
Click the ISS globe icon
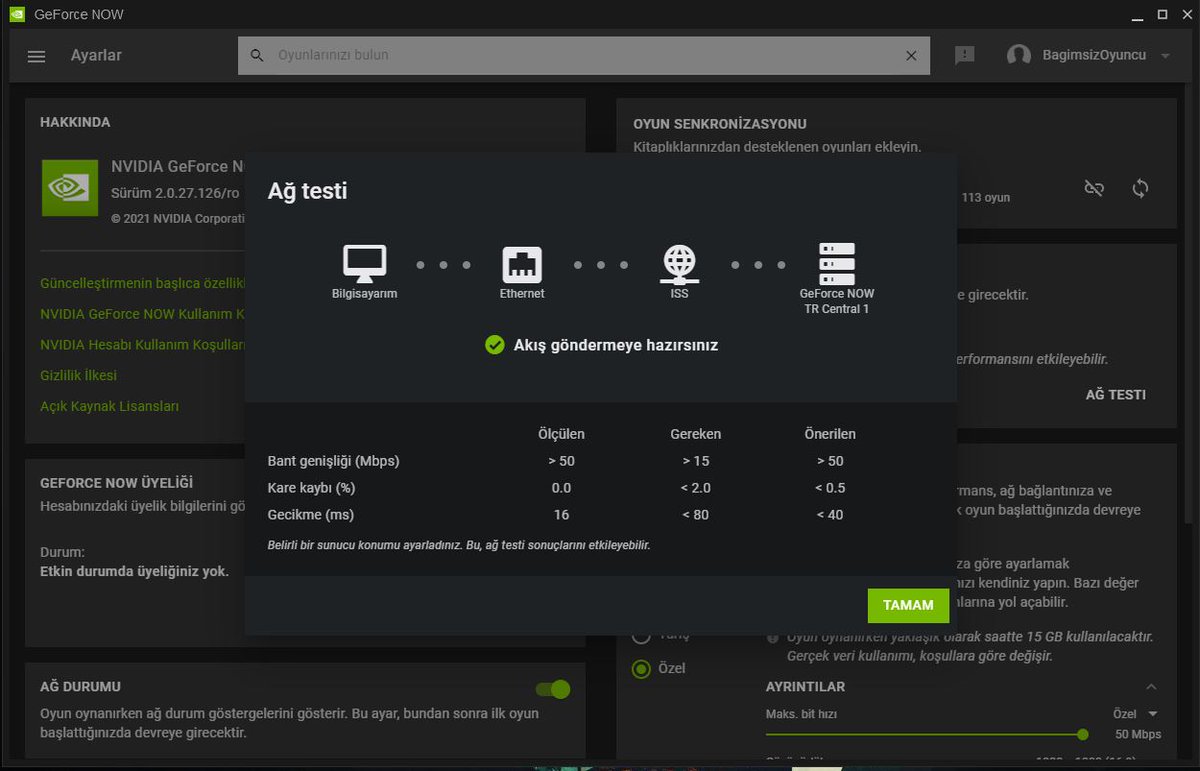tap(679, 265)
